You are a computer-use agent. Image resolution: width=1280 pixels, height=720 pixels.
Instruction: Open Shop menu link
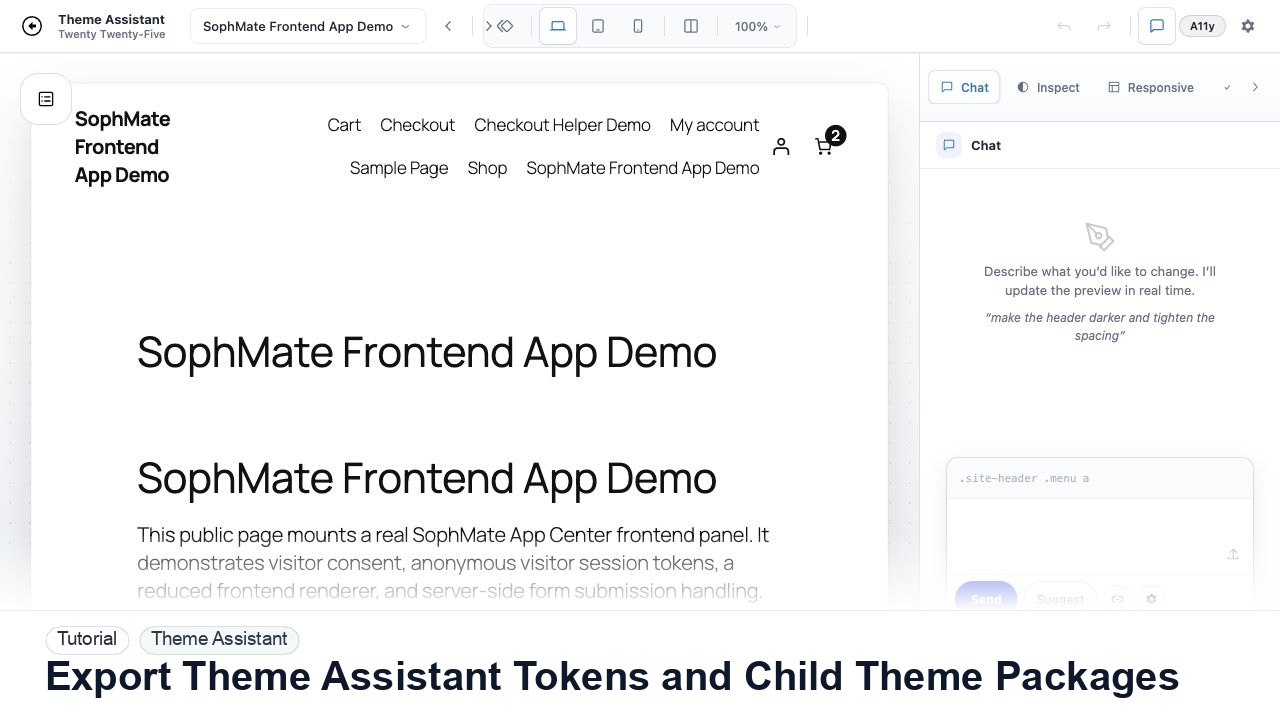click(487, 168)
